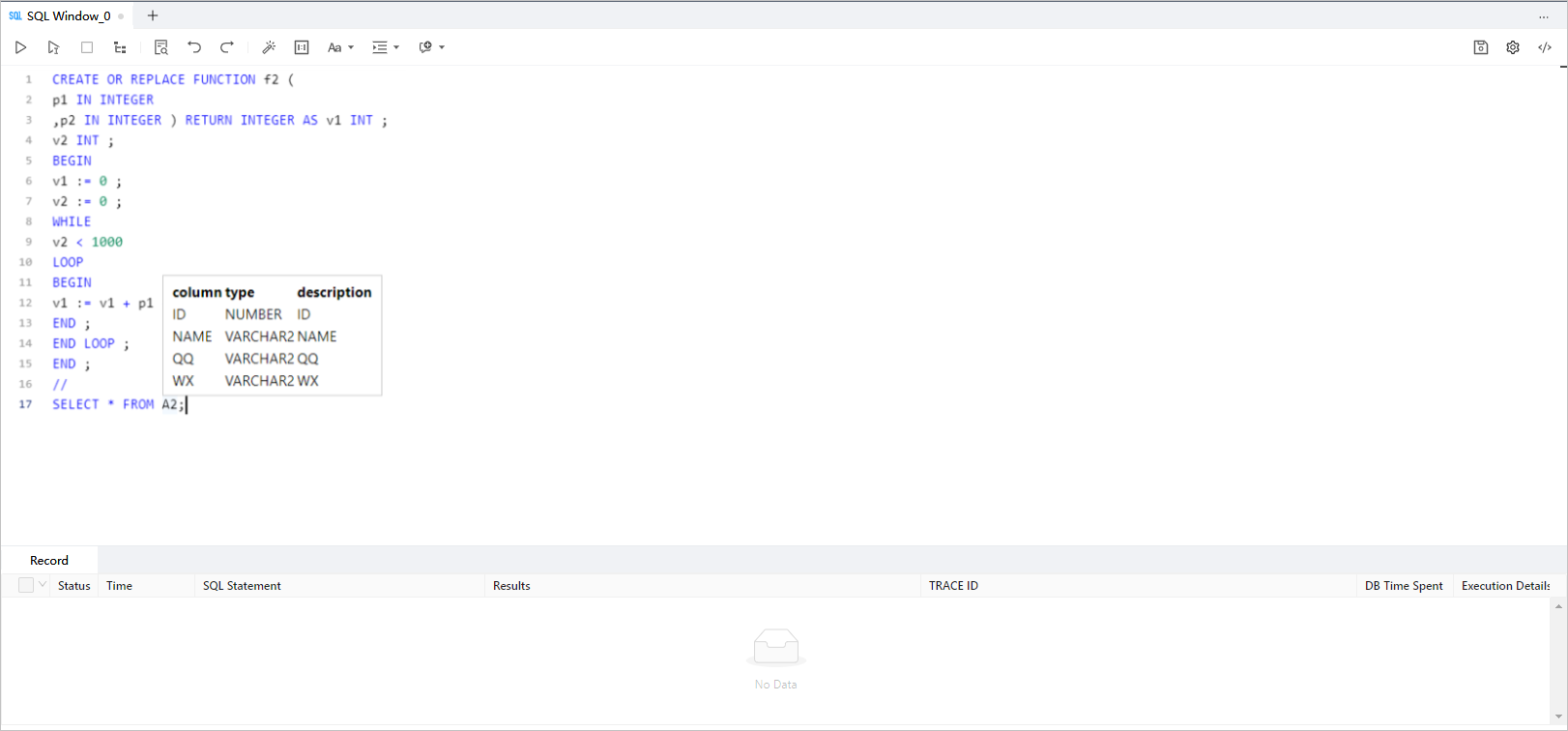Open the execution plan tree icon
This screenshot has width=1568, height=731.
point(120,47)
